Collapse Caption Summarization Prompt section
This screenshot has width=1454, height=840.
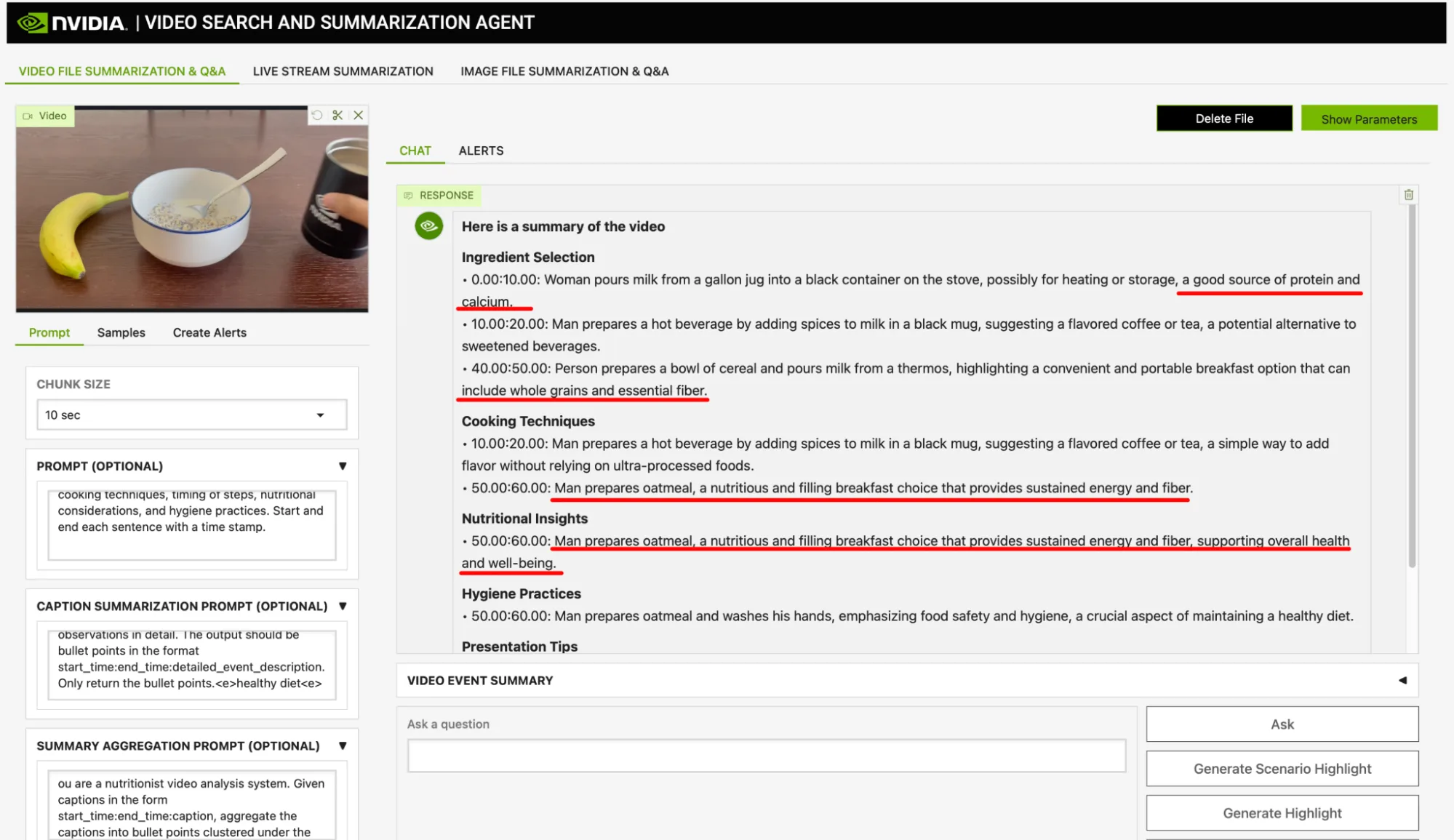(343, 606)
